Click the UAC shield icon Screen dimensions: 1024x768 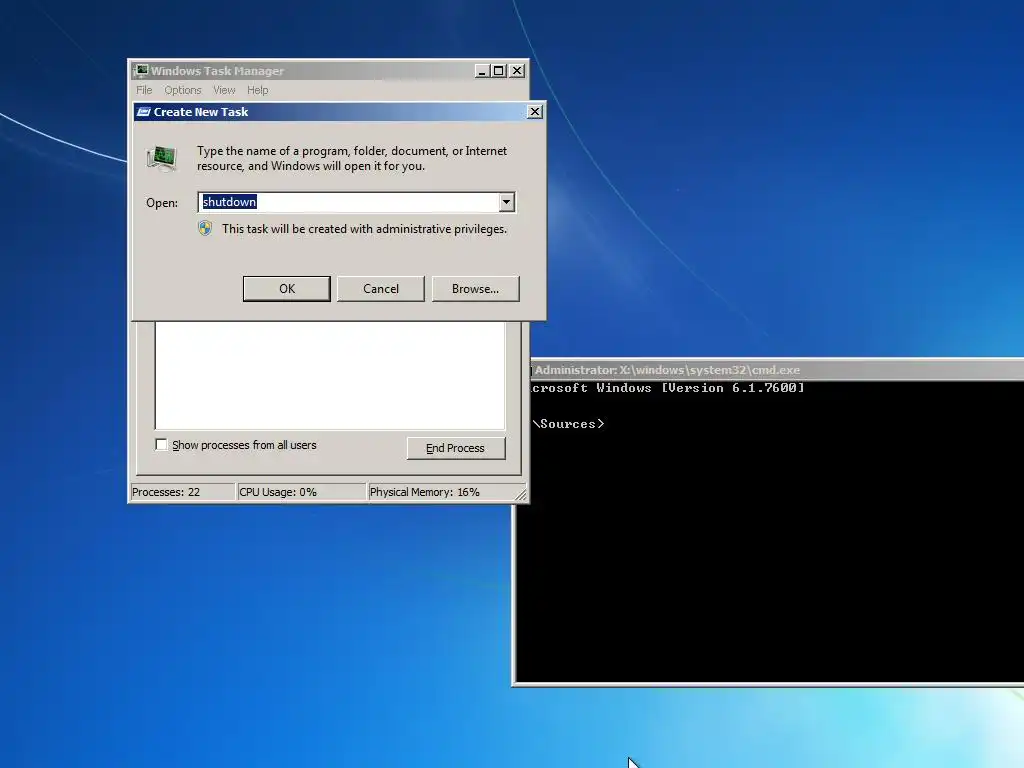(205, 228)
